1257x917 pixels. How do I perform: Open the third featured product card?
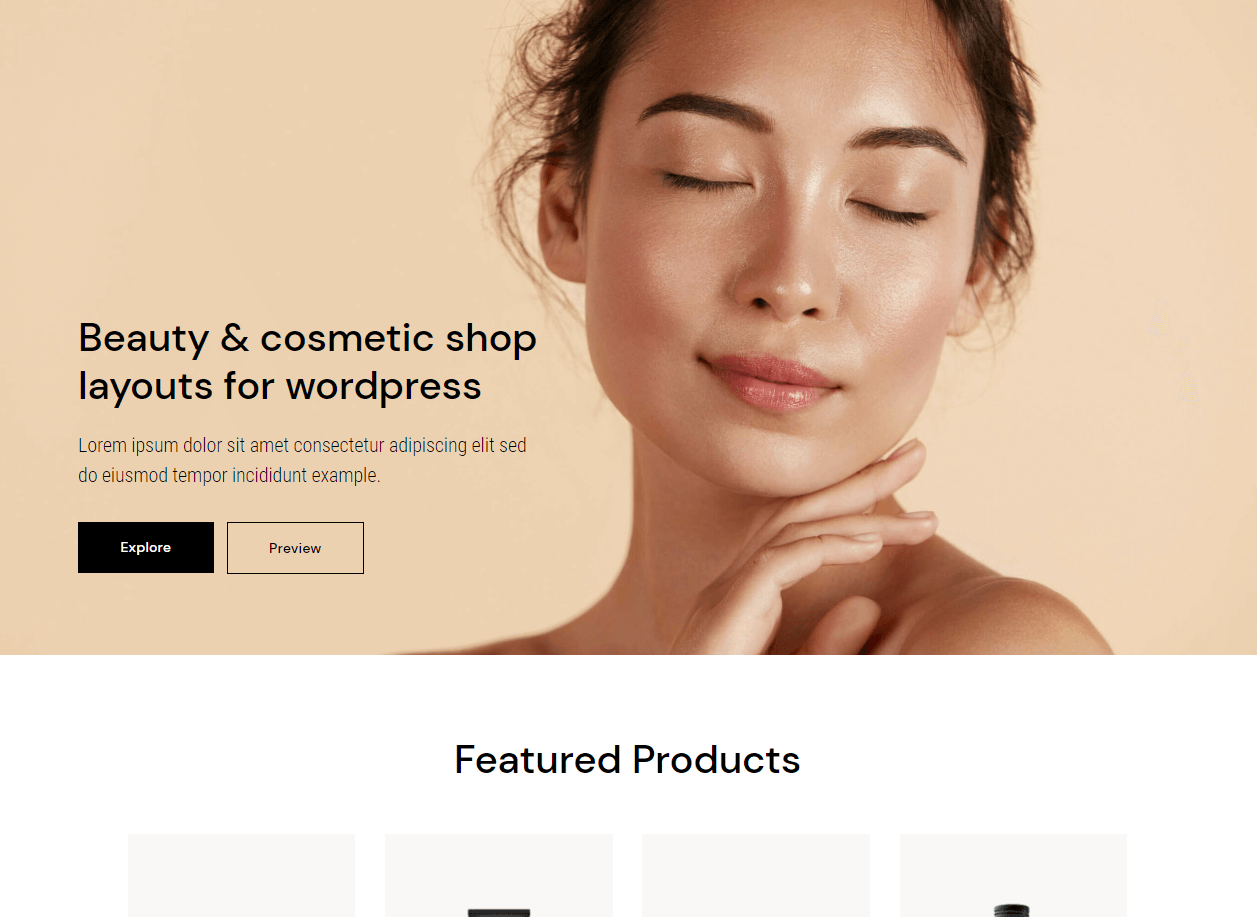pos(756,875)
